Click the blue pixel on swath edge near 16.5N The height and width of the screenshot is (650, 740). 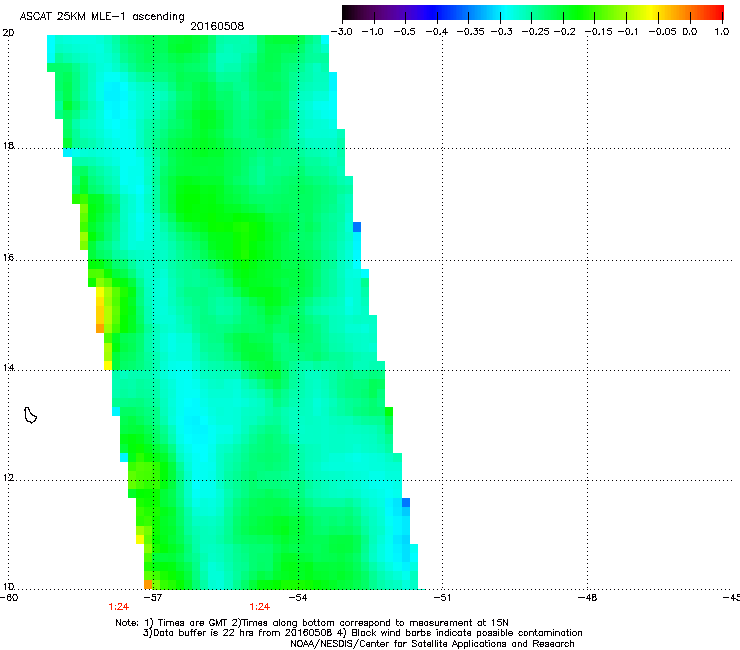pos(357,227)
